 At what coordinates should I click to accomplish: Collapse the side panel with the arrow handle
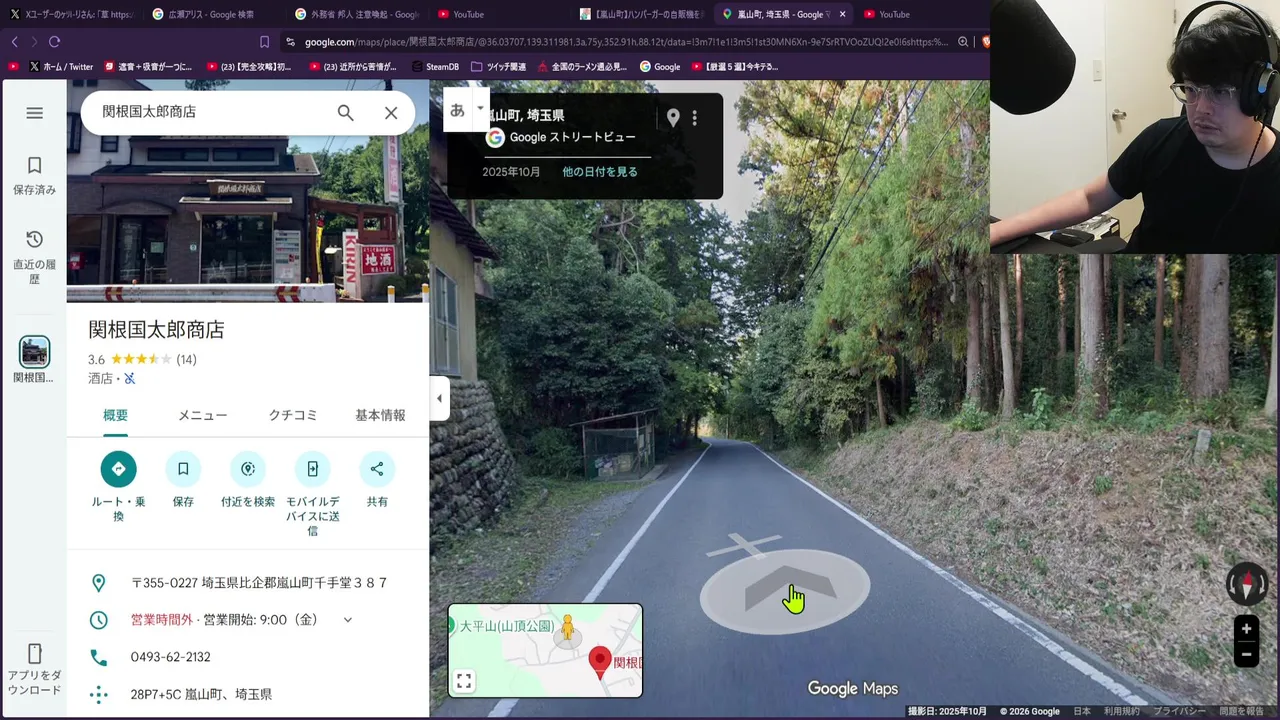coord(439,398)
